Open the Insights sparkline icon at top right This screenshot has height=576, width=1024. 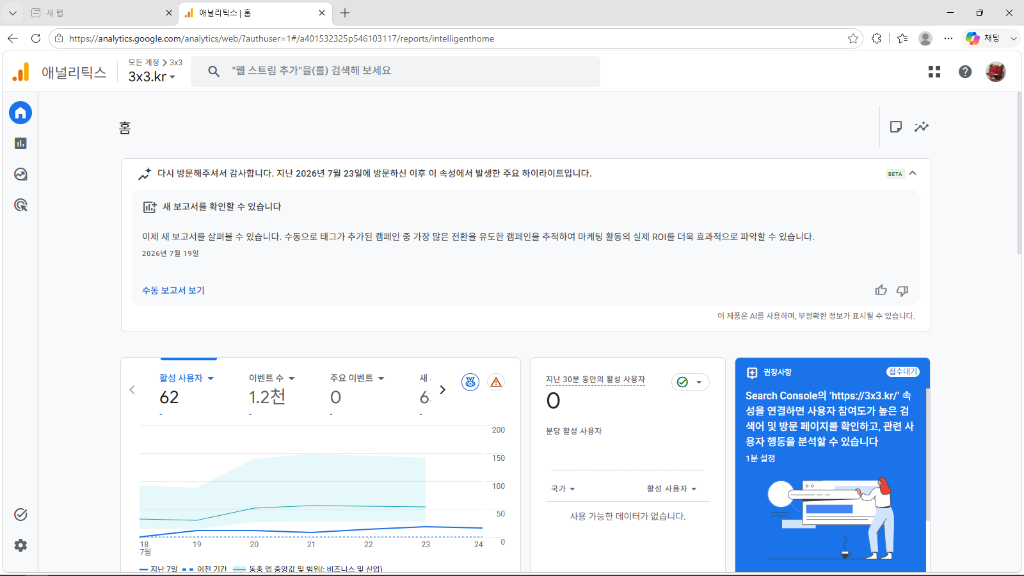[x=921, y=127]
